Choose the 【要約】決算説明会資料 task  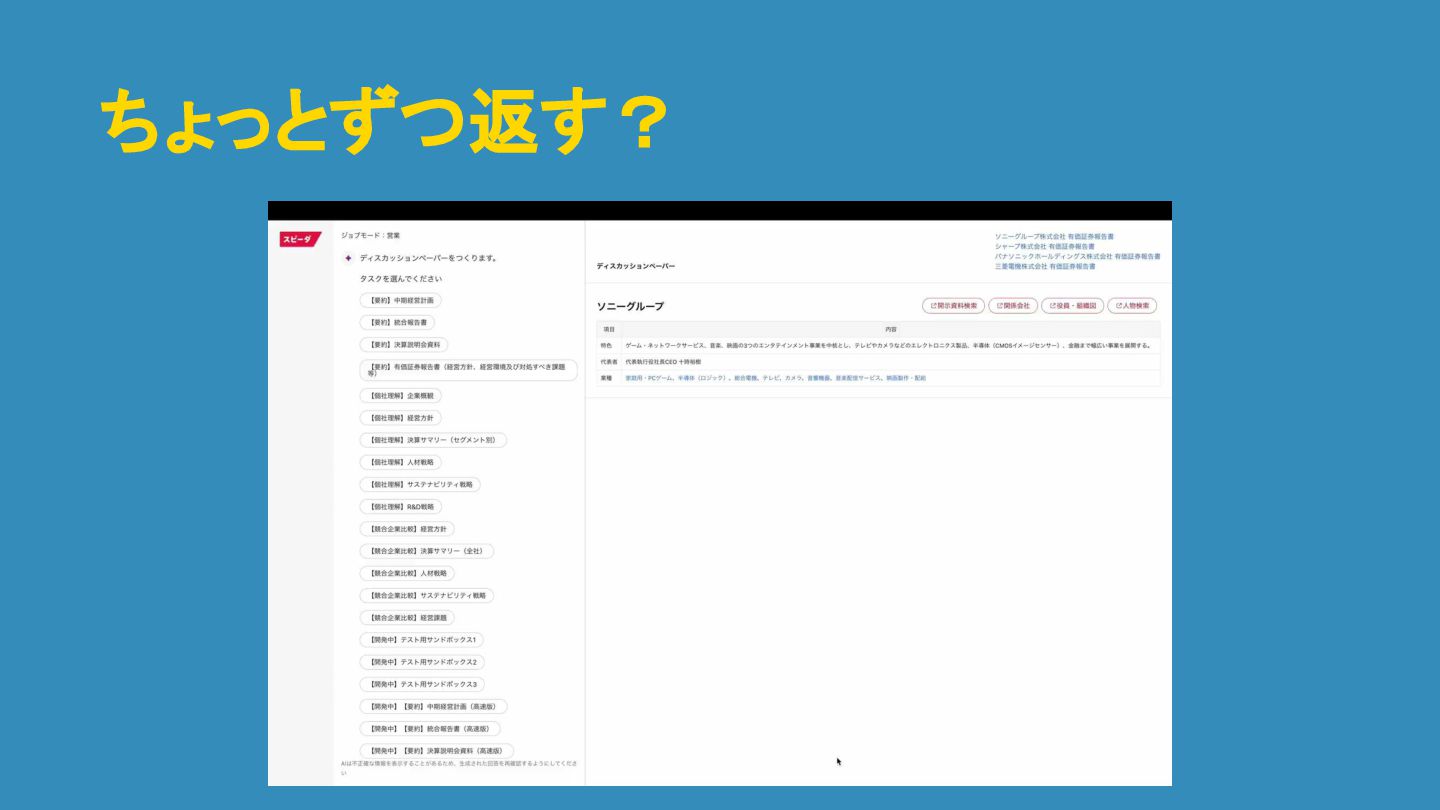tap(404, 344)
